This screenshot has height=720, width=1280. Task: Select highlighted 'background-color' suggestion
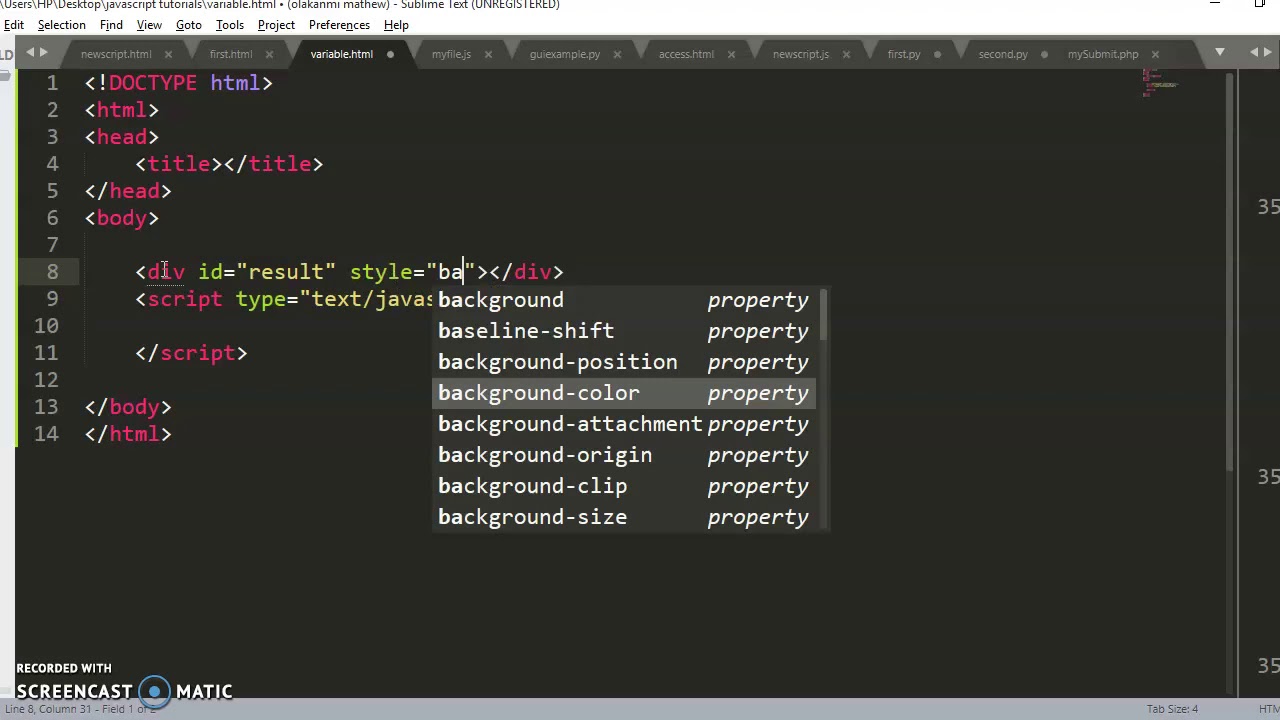(625, 393)
